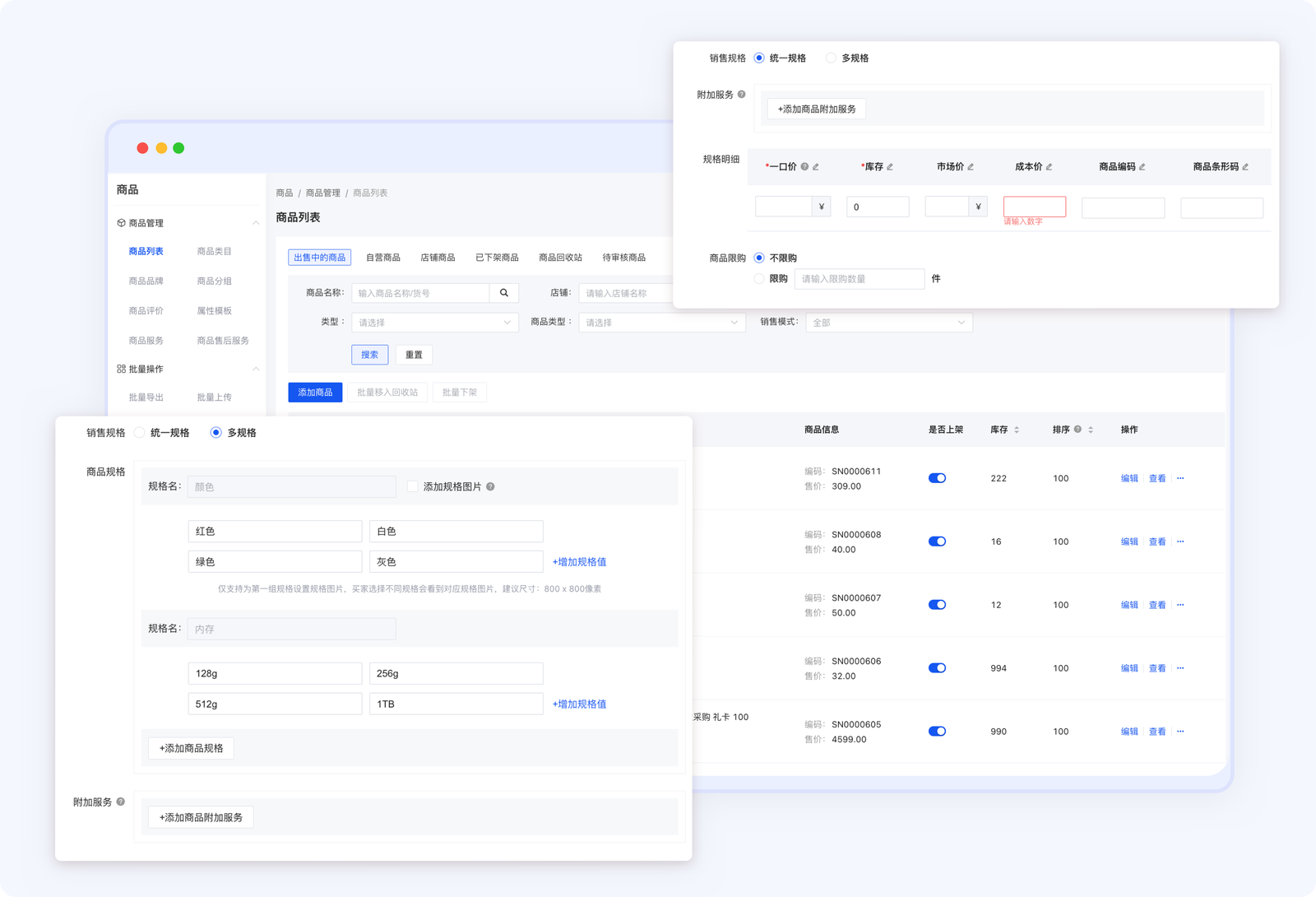Click the edit pencil next to 商品条形码
The height and width of the screenshot is (897, 1316).
[1245, 167]
